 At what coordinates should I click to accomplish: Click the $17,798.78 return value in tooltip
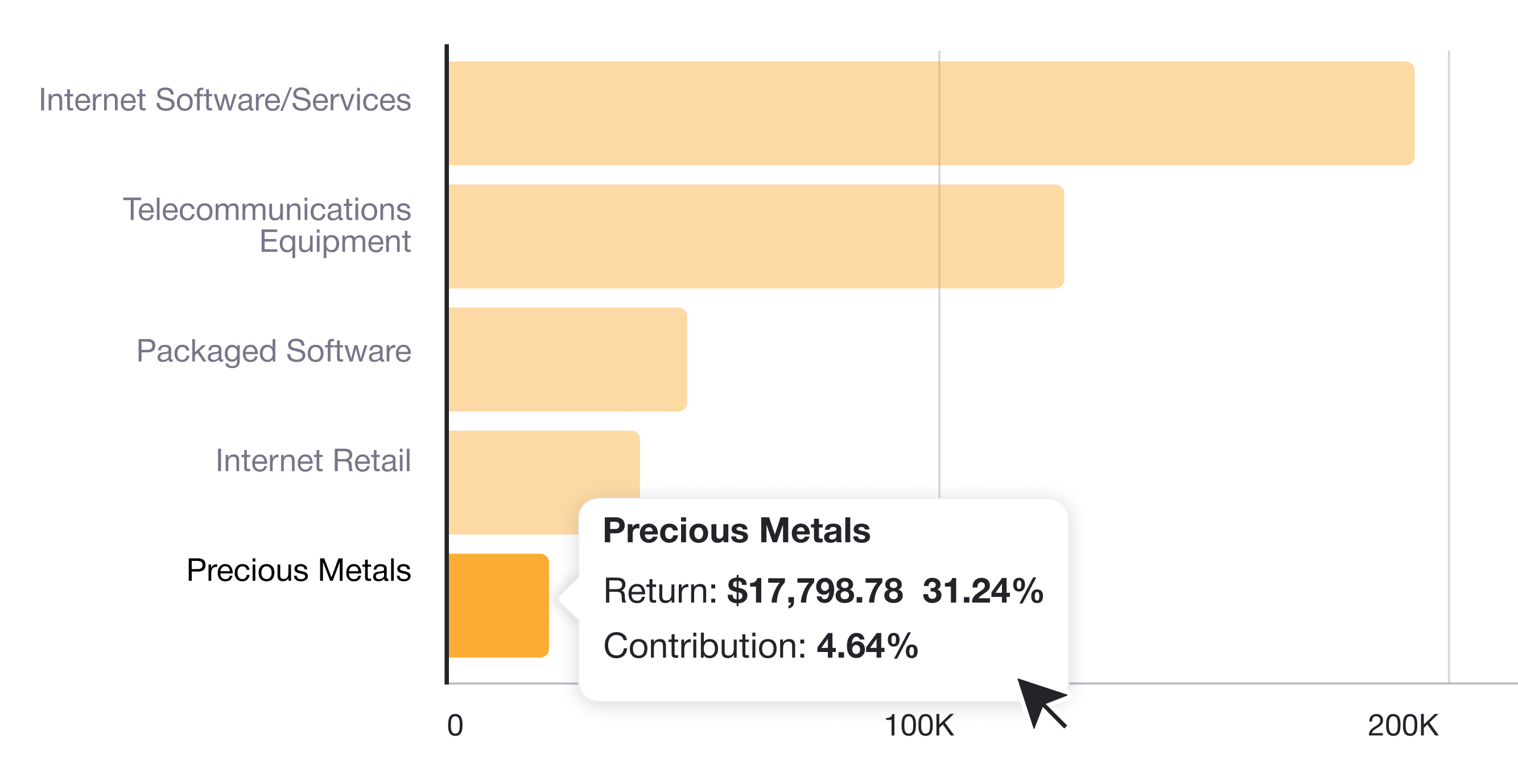pyautogui.click(x=814, y=591)
